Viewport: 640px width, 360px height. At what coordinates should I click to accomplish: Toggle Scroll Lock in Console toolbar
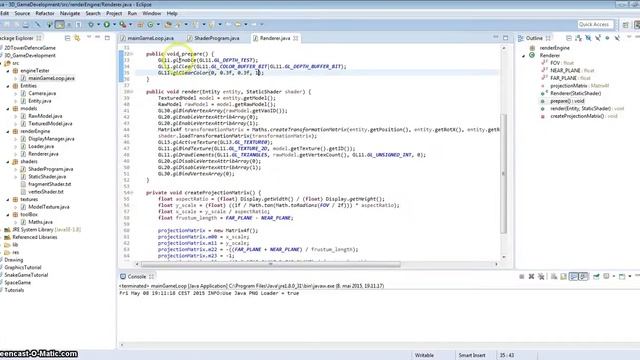click(x=563, y=277)
